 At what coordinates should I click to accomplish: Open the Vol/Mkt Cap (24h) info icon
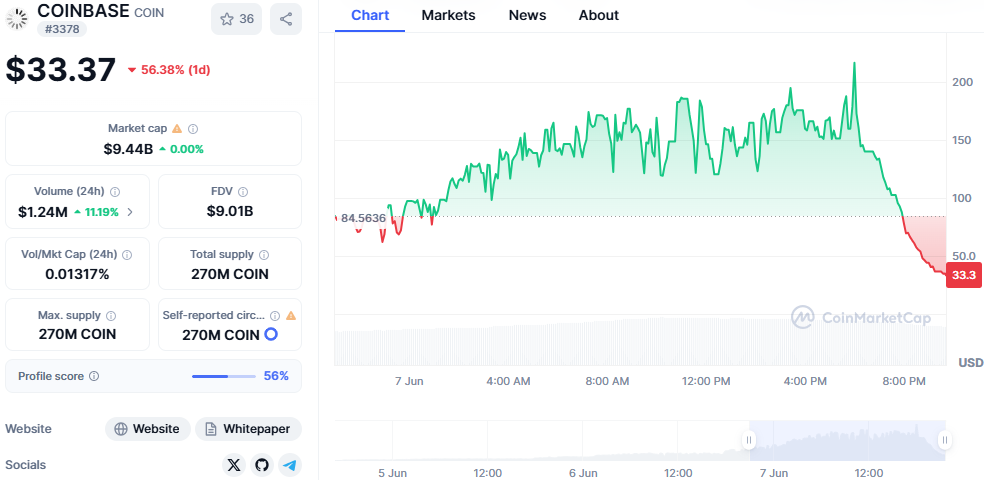click(127, 255)
